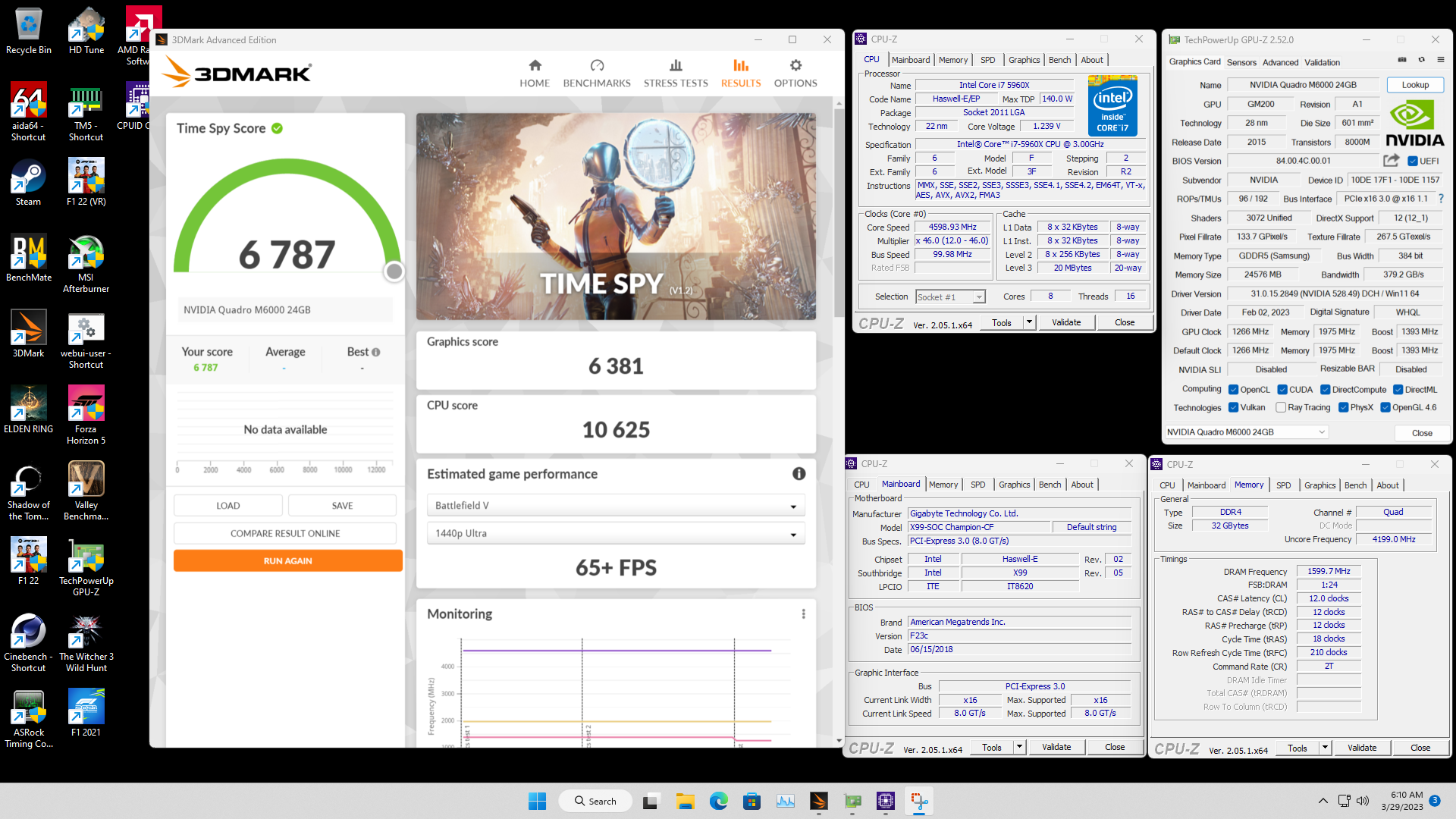This screenshot has height=819, width=1456.
Task: Toggle the UEFI checkbox in GPU-Z
Action: [1413, 161]
